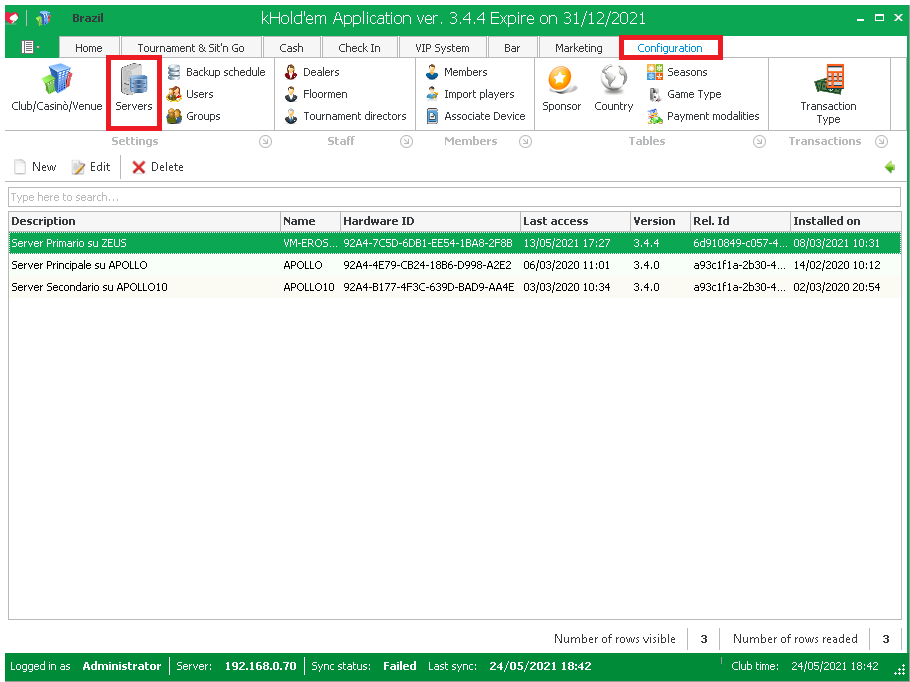Sort by the Installed on column header

[846, 221]
